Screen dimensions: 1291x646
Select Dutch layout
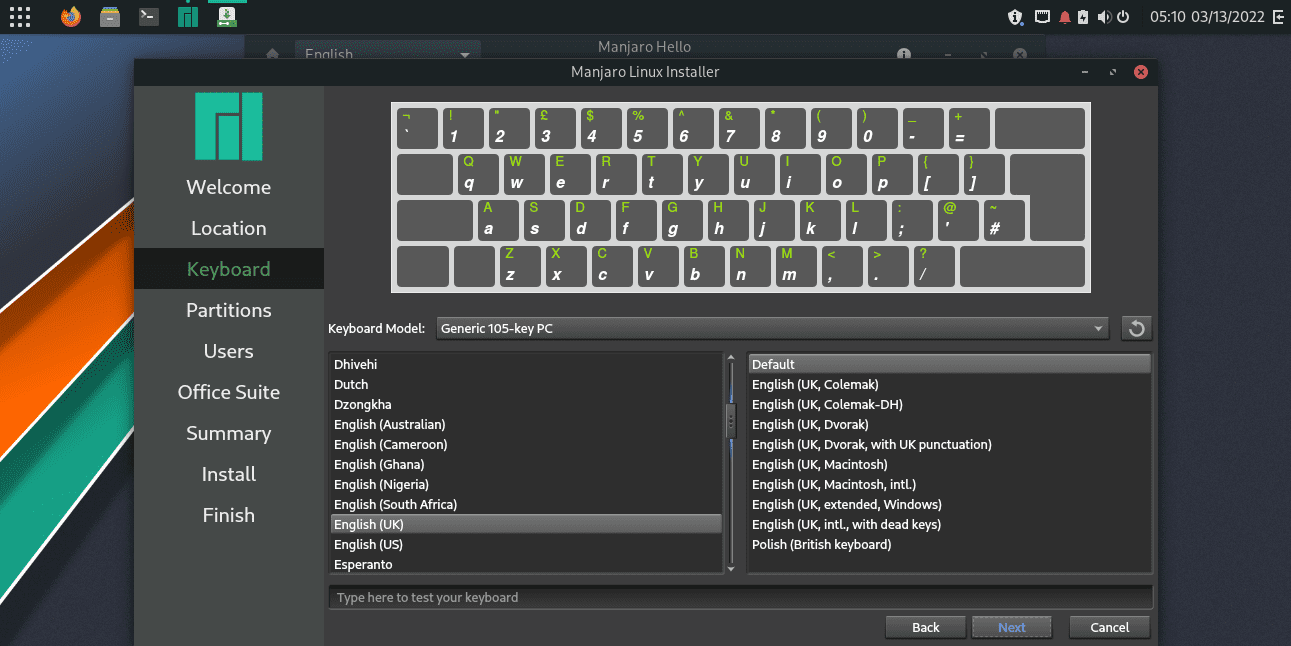(526, 384)
